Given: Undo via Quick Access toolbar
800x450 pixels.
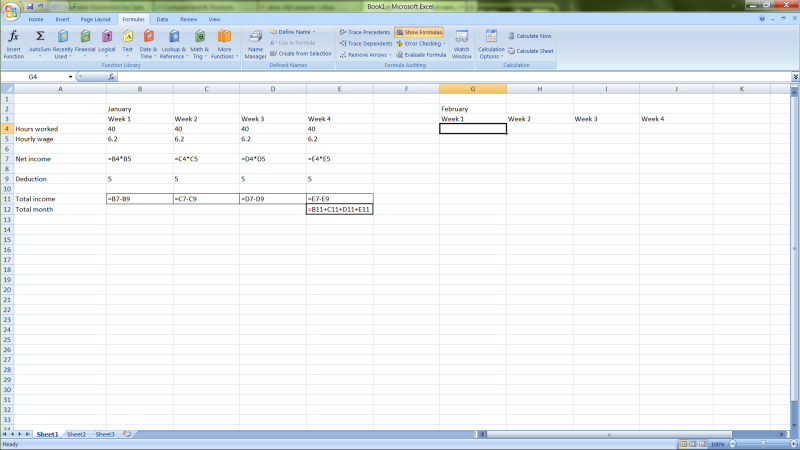Looking at the screenshot, I should pos(41,6).
